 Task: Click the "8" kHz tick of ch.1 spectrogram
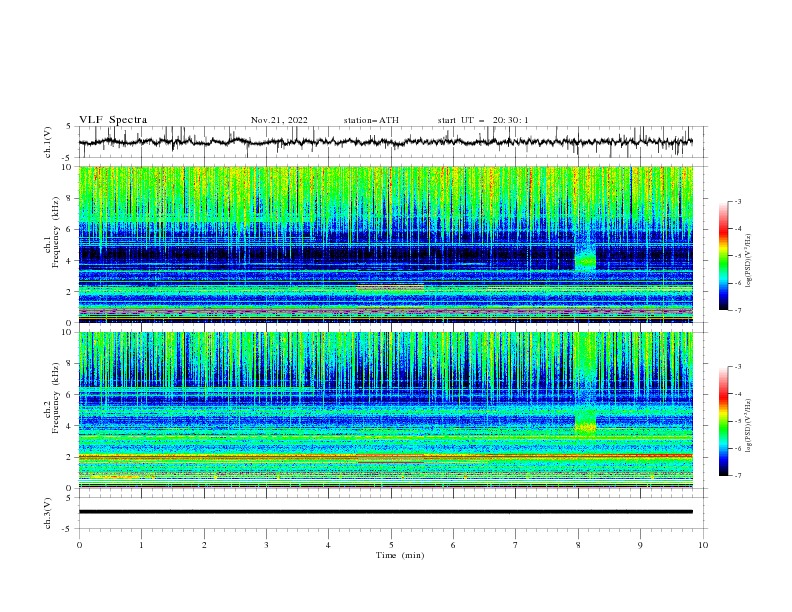coord(70,198)
